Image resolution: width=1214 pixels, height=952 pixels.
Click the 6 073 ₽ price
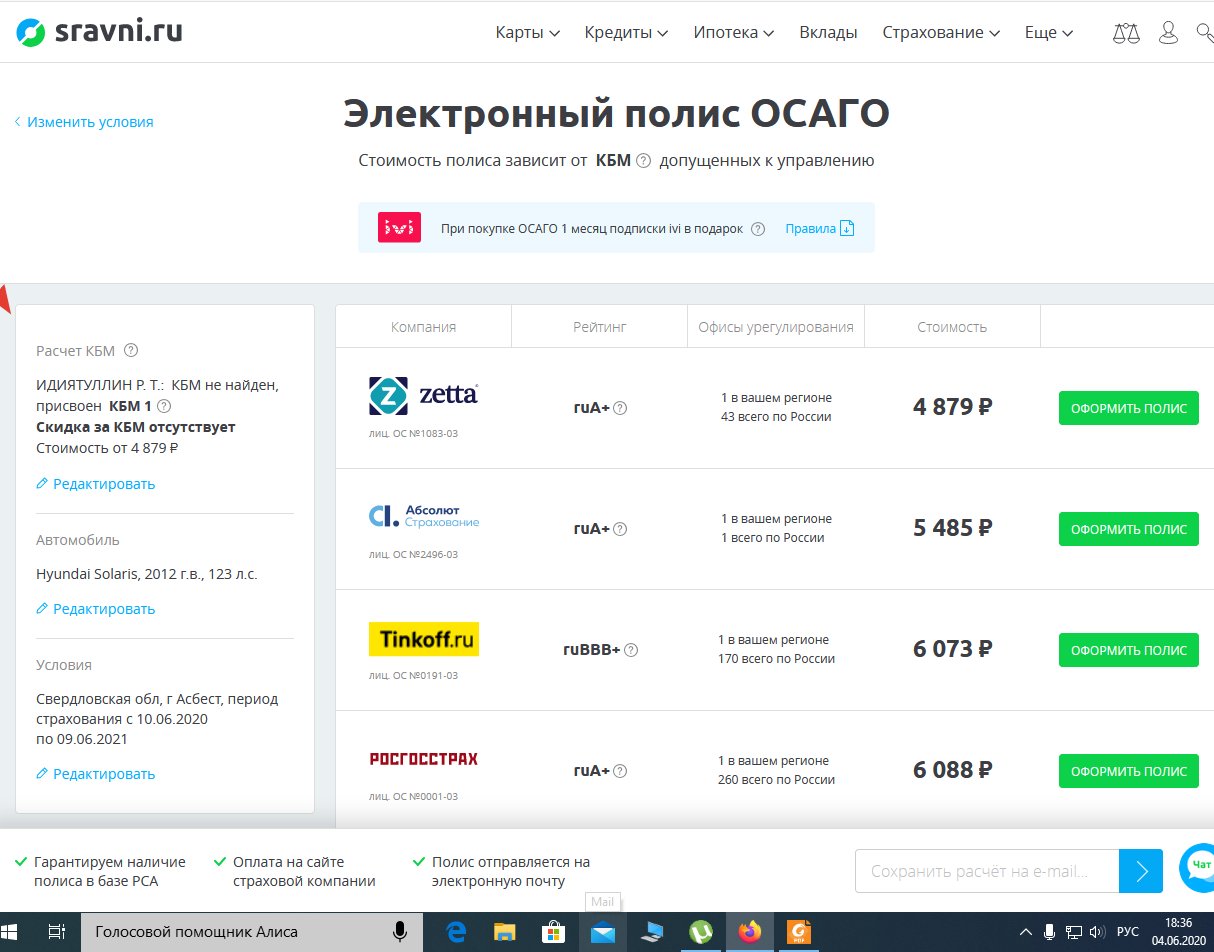point(952,649)
